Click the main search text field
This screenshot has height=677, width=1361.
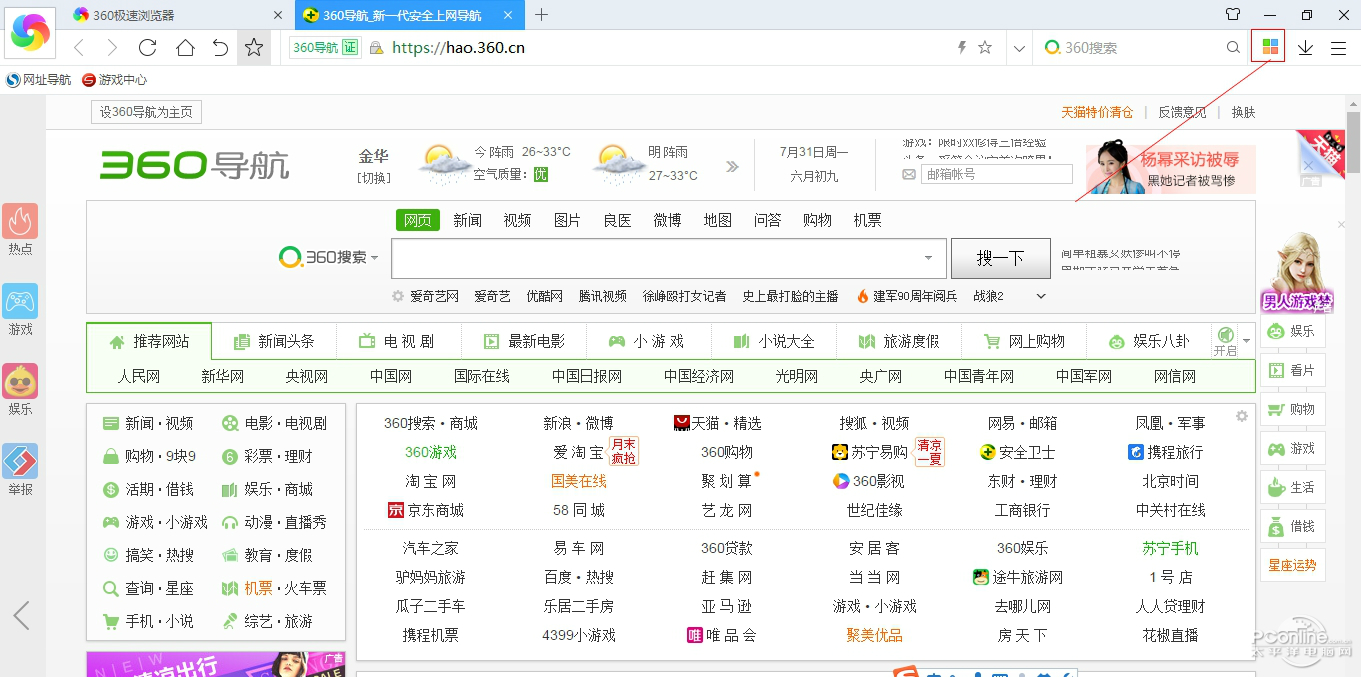click(669, 258)
